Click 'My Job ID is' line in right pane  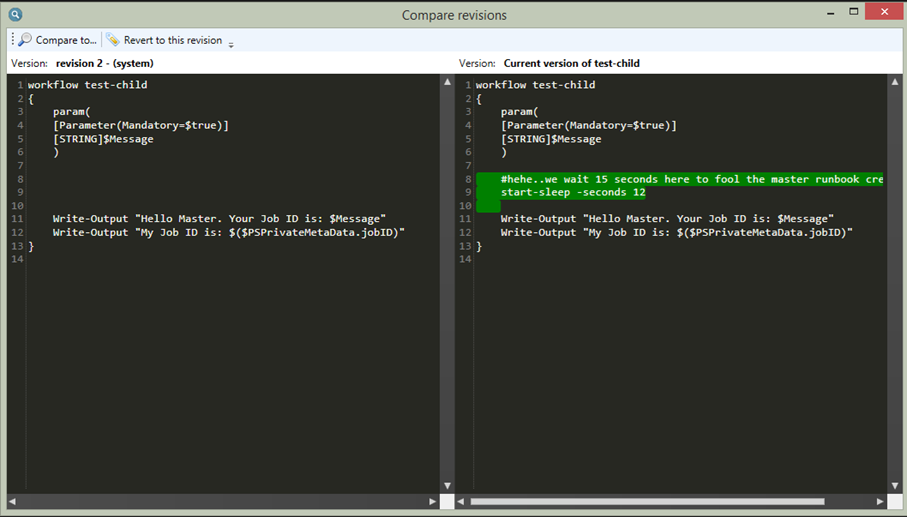point(676,232)
